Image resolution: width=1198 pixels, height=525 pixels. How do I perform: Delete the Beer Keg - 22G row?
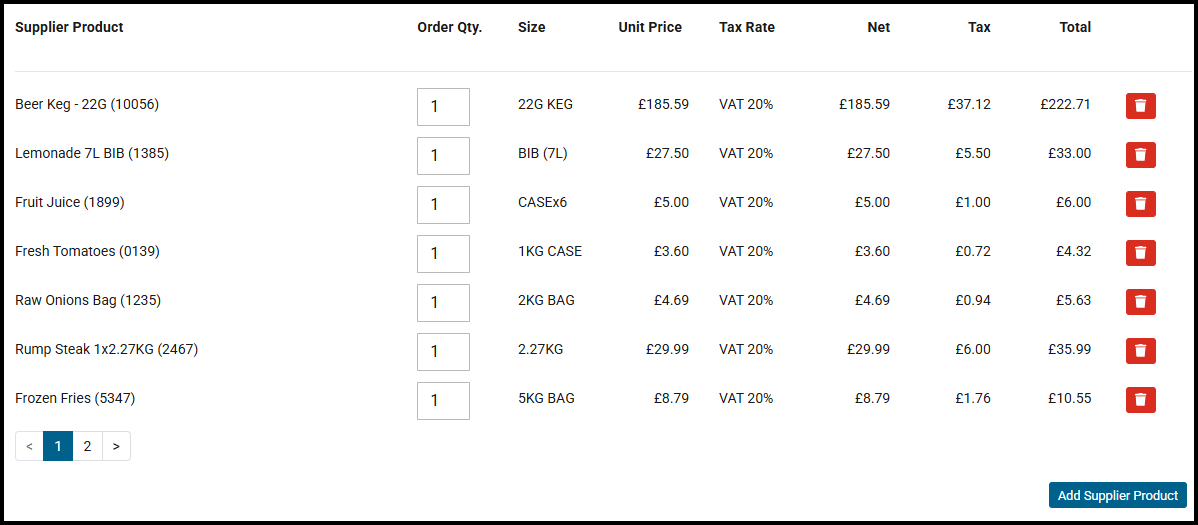(x=1140, y=106)
